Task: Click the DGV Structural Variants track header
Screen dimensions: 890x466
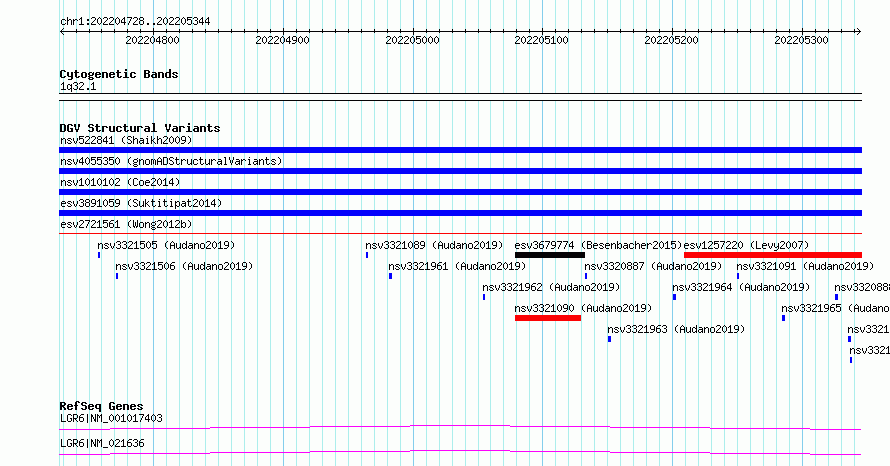Action: (x=140, y=128)
